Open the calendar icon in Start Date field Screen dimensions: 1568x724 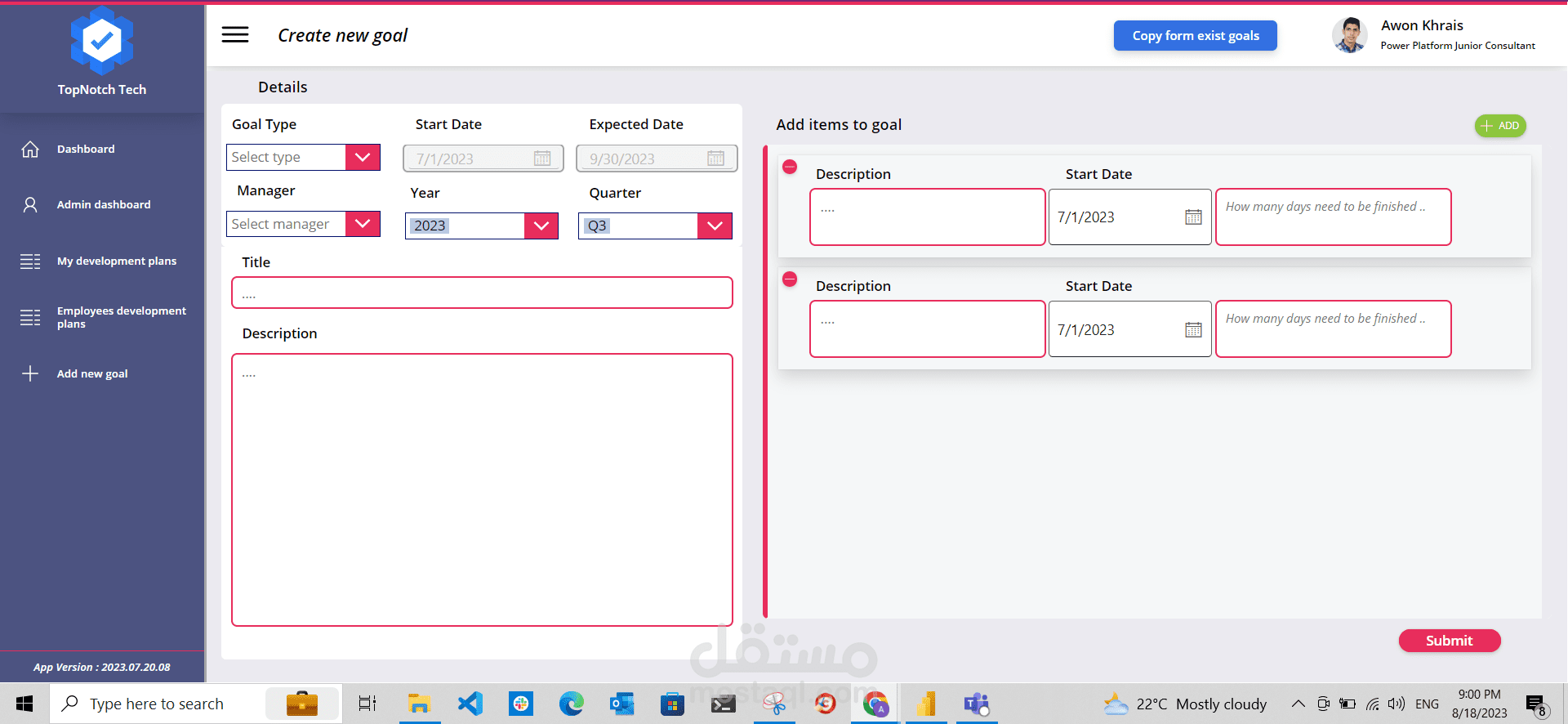(542, 159)
